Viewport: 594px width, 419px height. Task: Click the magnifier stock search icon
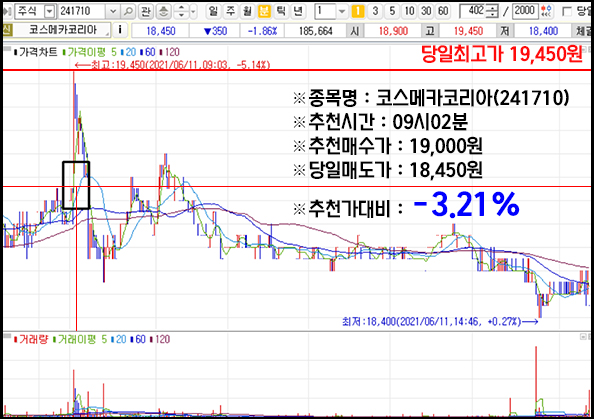pos(128,11)
